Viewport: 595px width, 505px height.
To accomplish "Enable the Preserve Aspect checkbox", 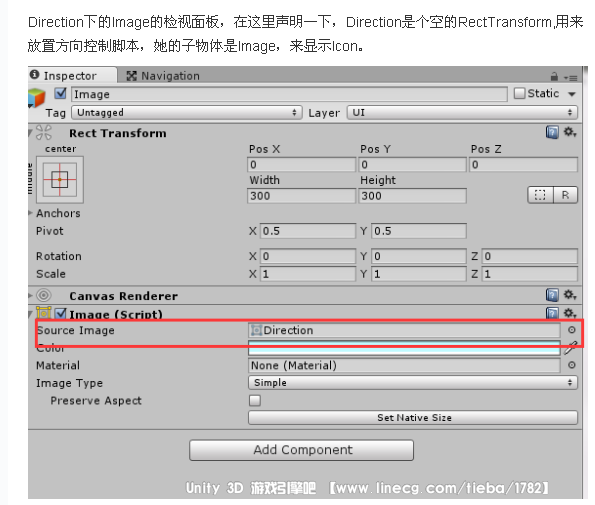I will coord(255,400).
